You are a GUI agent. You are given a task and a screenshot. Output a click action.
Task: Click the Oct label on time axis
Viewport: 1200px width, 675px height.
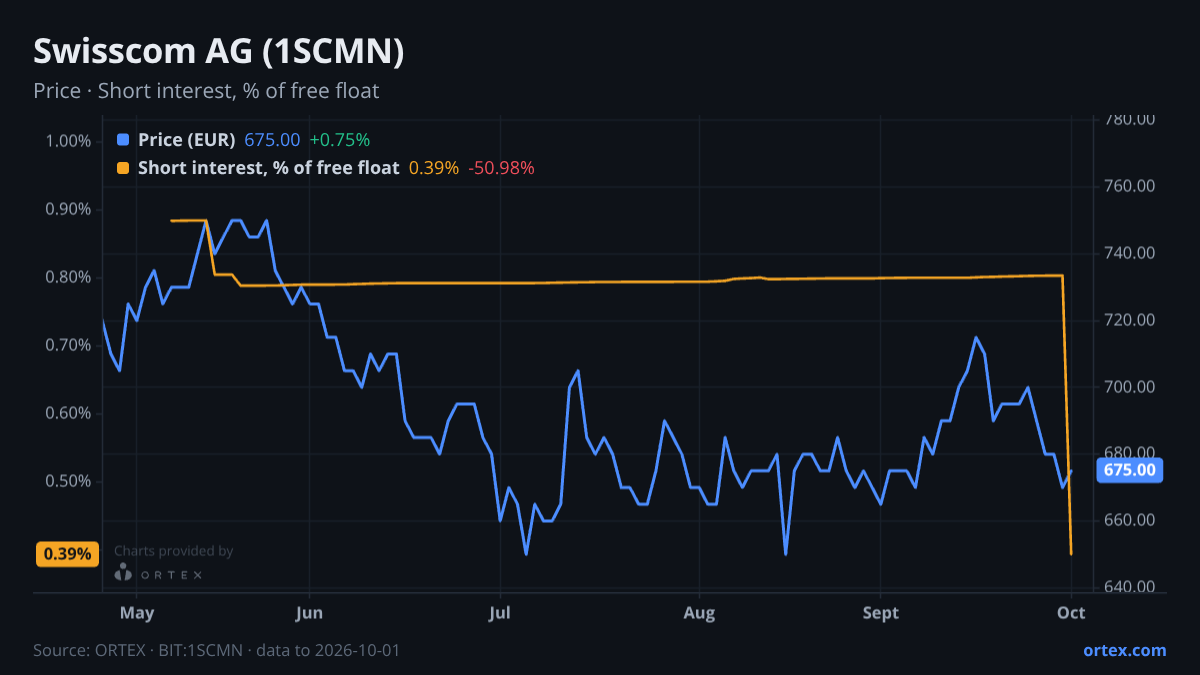coord(1071,613)
